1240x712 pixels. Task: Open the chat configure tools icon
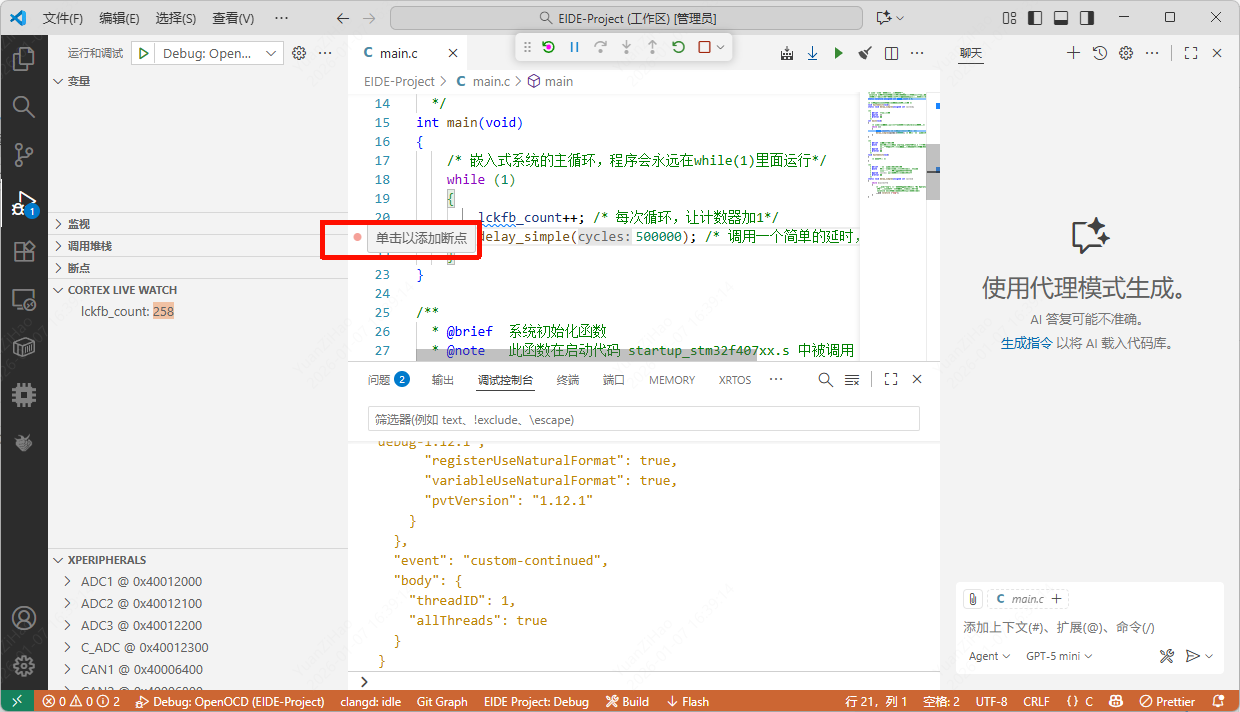[x=1166, y=656]
